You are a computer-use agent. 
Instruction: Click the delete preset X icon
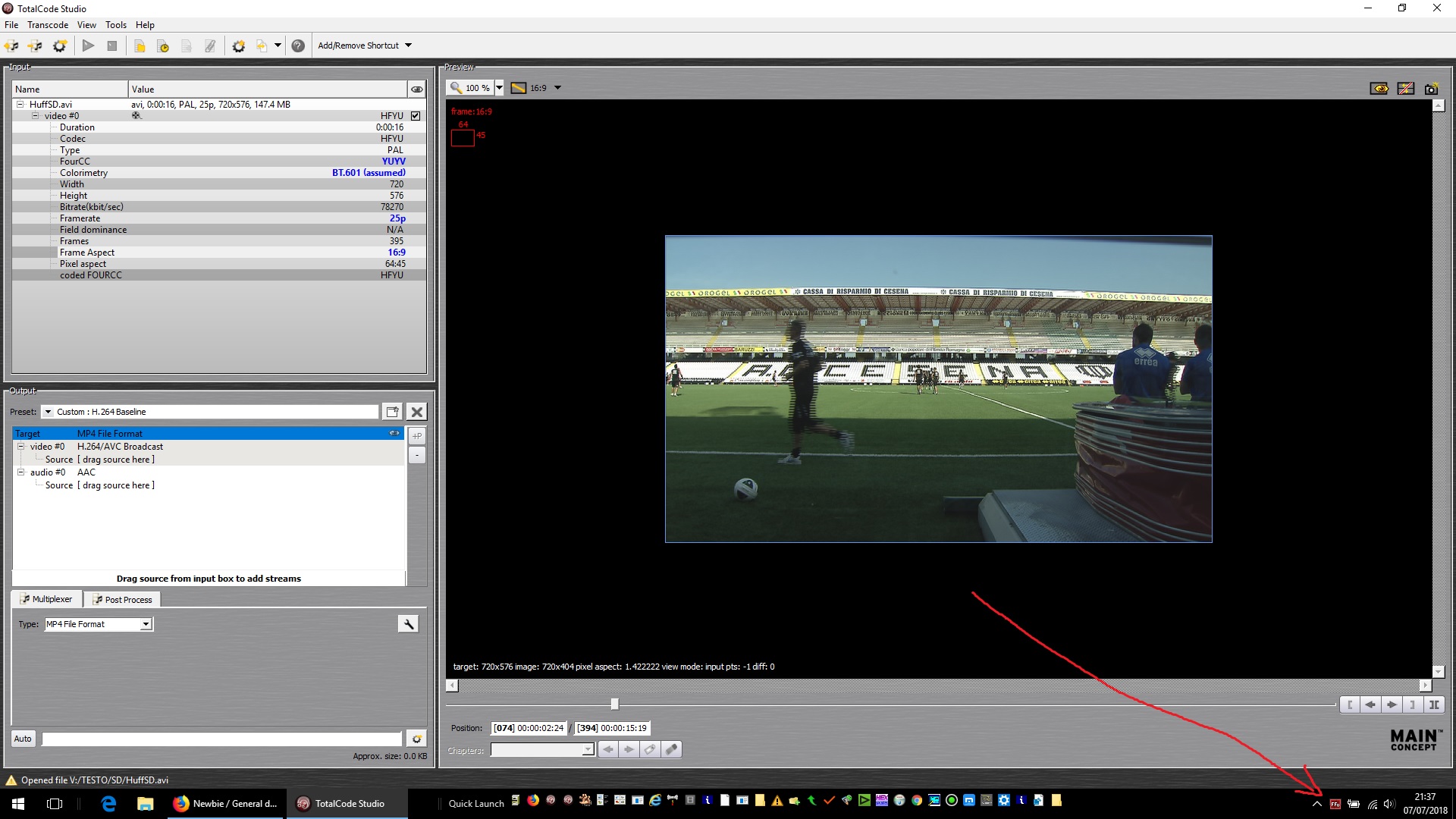[x=416, y=412]
